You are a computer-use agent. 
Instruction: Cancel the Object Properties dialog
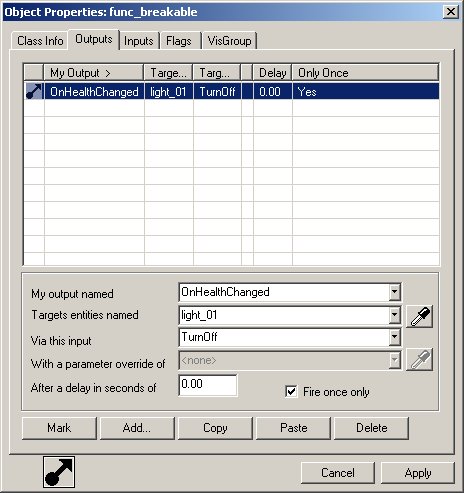(338, 473)
